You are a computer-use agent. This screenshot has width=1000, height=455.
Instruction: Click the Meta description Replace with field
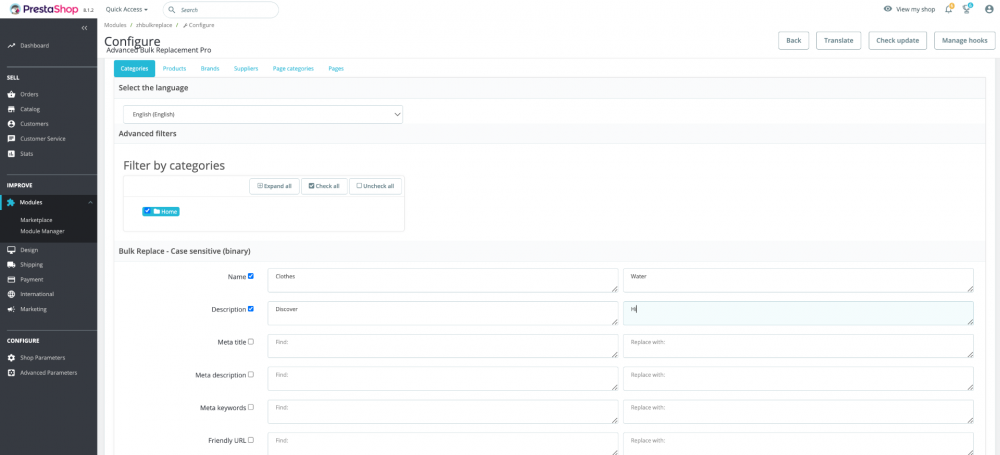point(798,378)
